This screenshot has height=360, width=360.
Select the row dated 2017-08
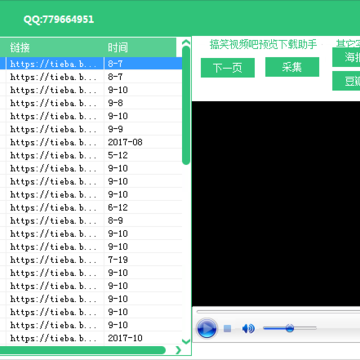pyautogui.click(x=91, y=142)
